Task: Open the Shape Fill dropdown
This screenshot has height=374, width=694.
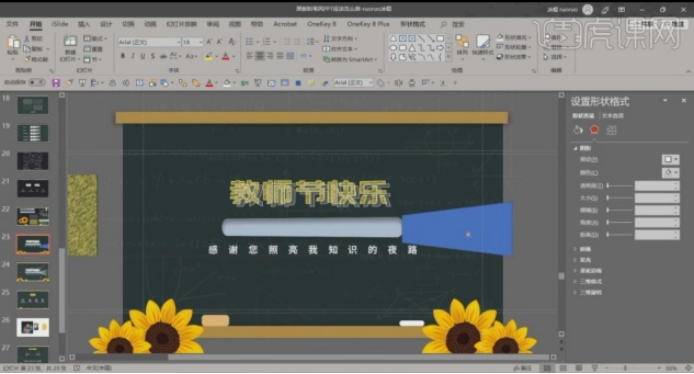Action: [513, 38]
